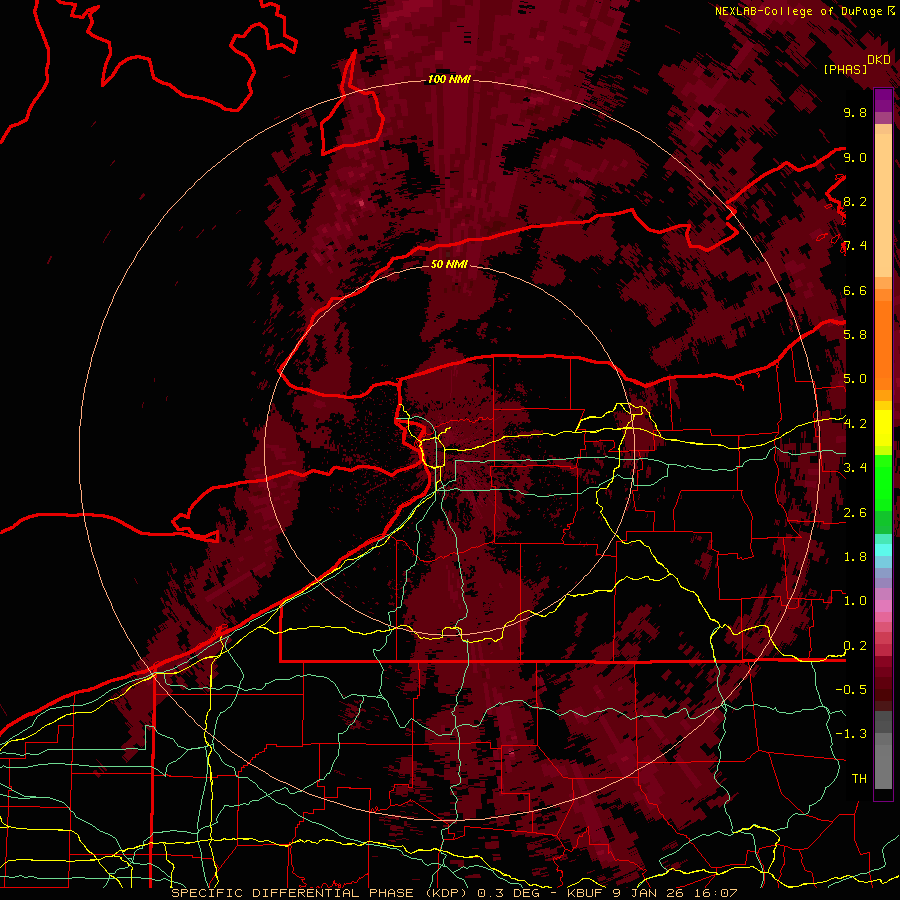This screenshot has width=900, height=900.
Task: Click the NEXLAB-College of DuPage credit text
Action: point(804,11)
